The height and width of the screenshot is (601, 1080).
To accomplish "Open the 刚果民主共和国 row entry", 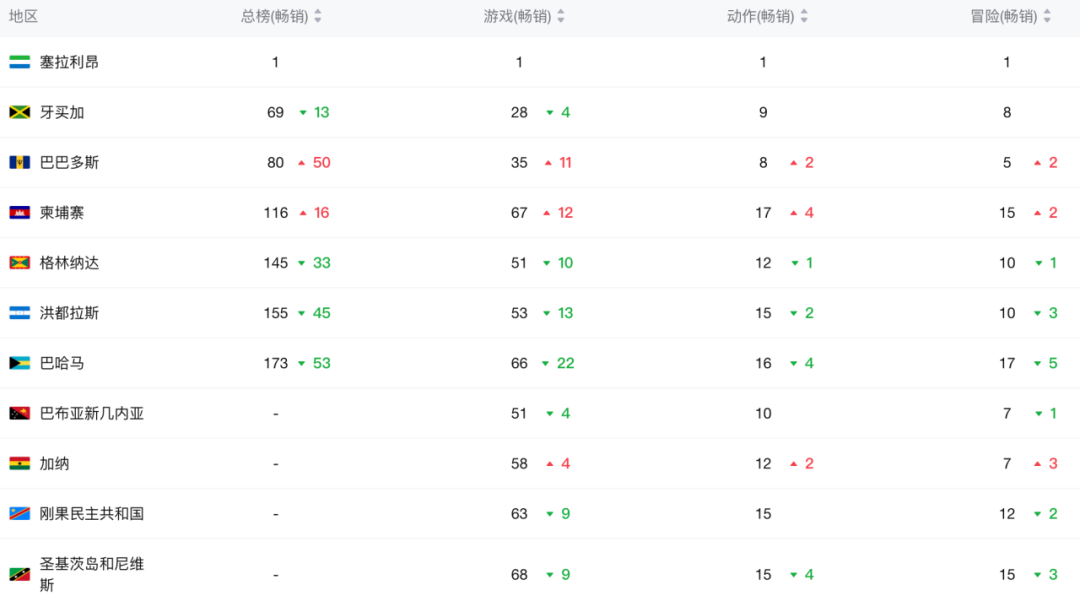I will tap(92, 513).
